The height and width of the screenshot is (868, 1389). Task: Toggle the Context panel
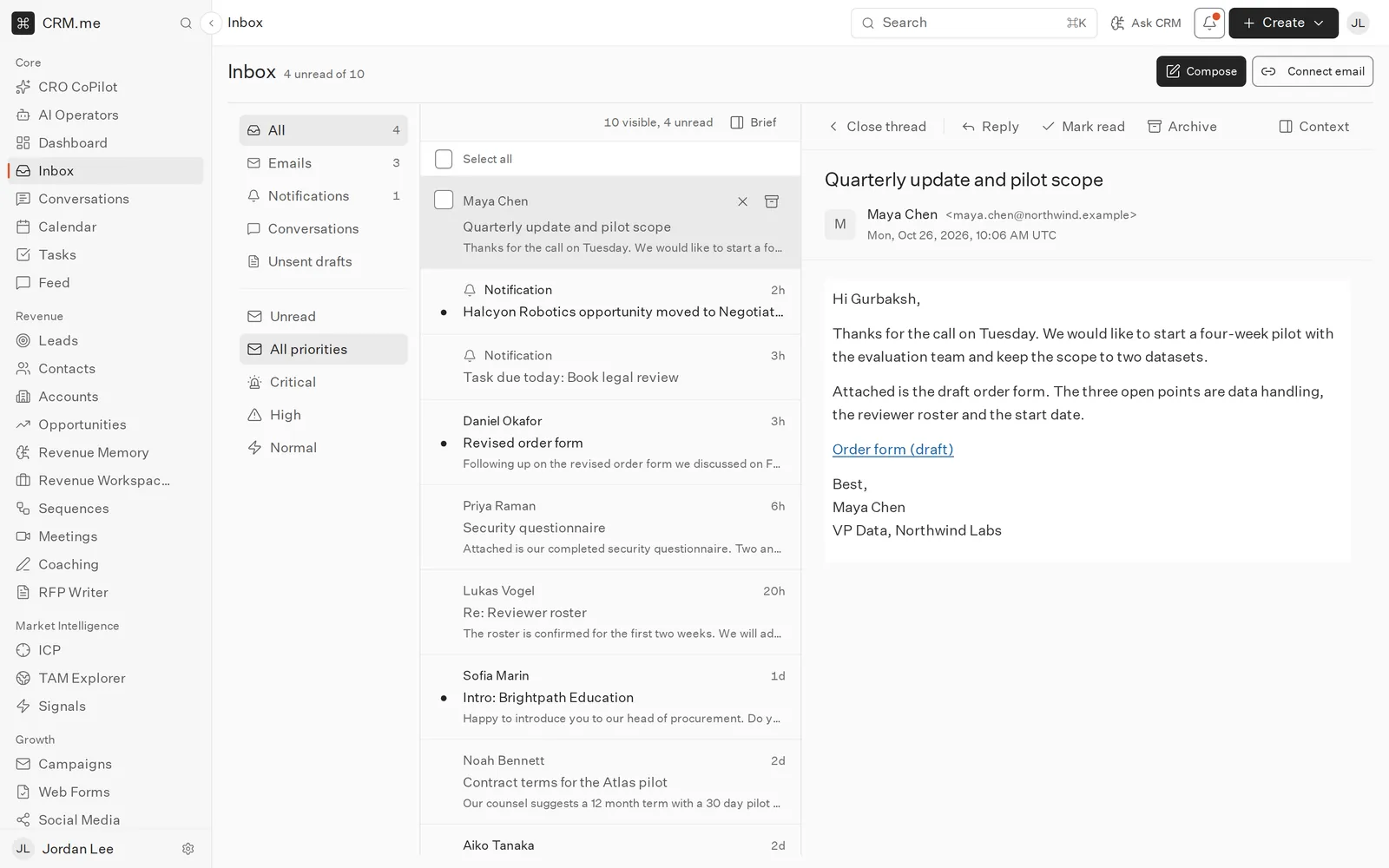click(x=1314, y=127)
